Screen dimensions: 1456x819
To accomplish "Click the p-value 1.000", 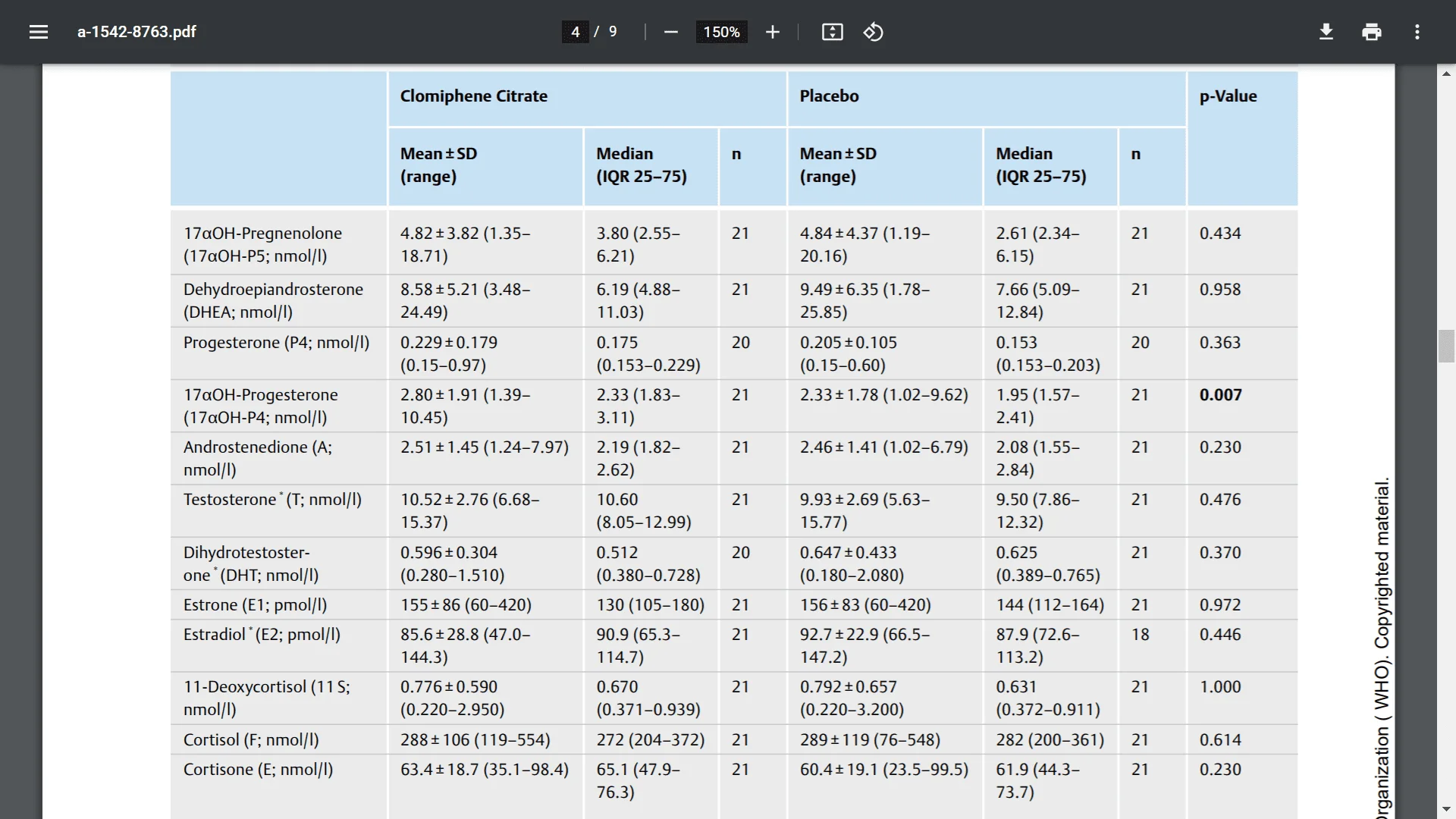I will coord(1220,687).
